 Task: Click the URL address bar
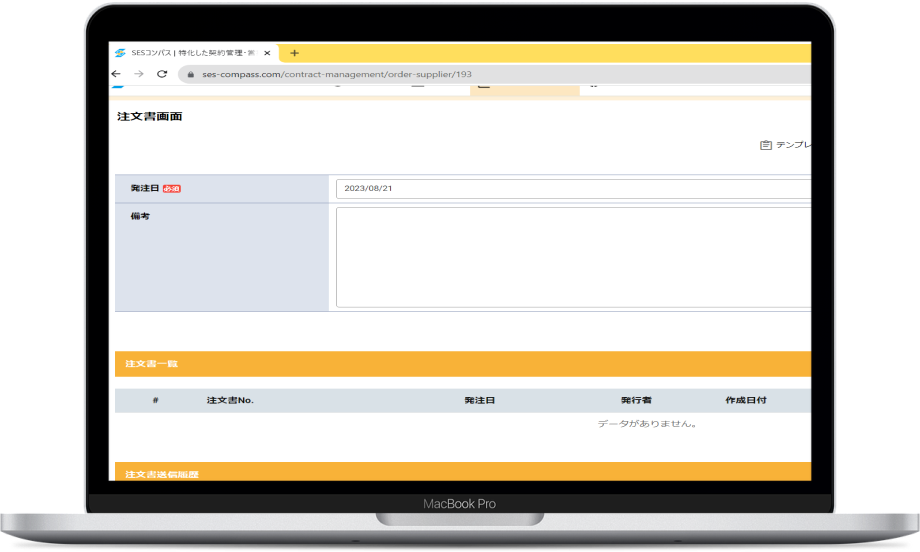(x=496, y=74)
